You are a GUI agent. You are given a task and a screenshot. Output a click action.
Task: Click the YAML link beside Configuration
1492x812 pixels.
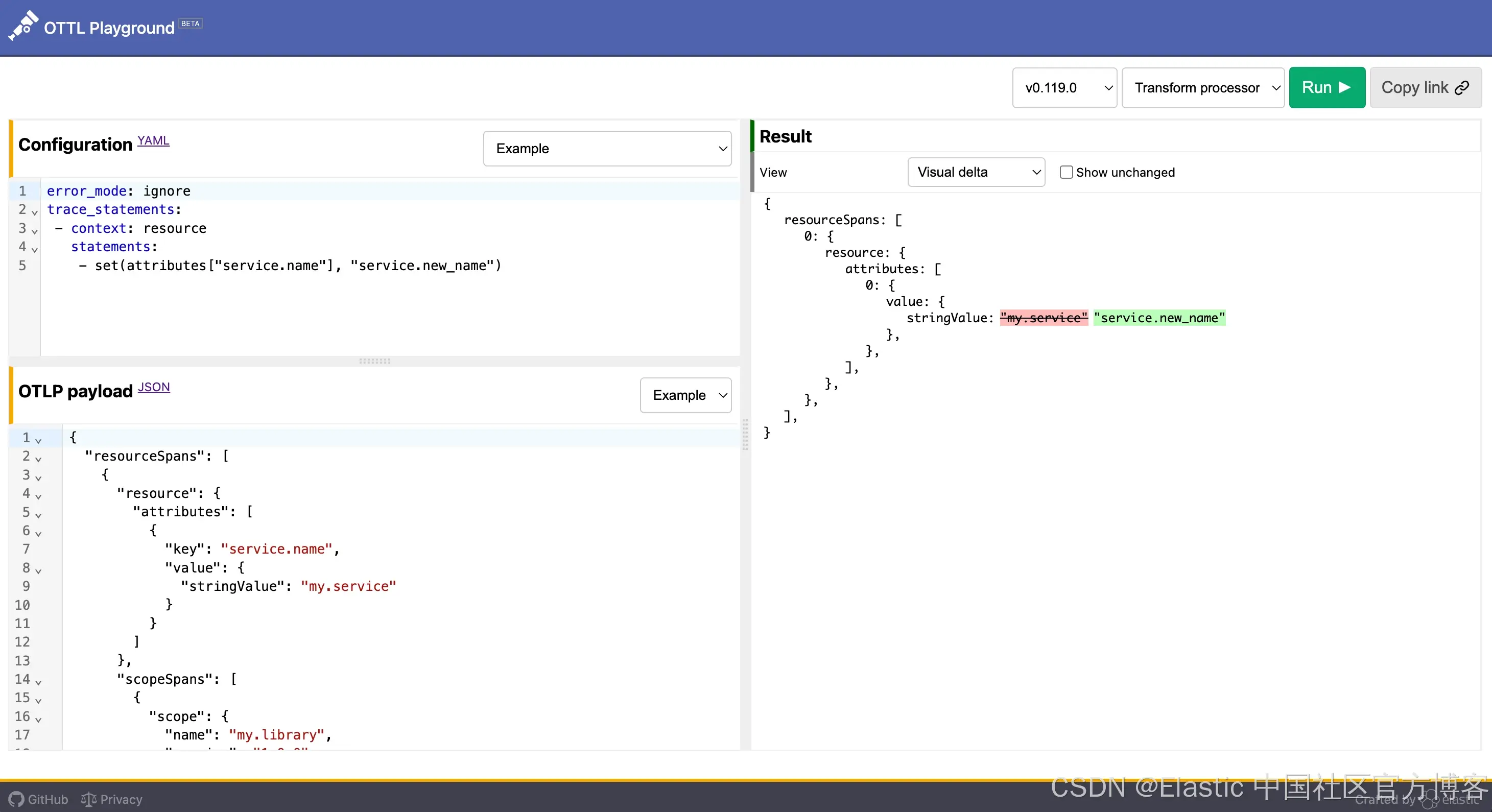pyautogui.click(x=153, y=141)
